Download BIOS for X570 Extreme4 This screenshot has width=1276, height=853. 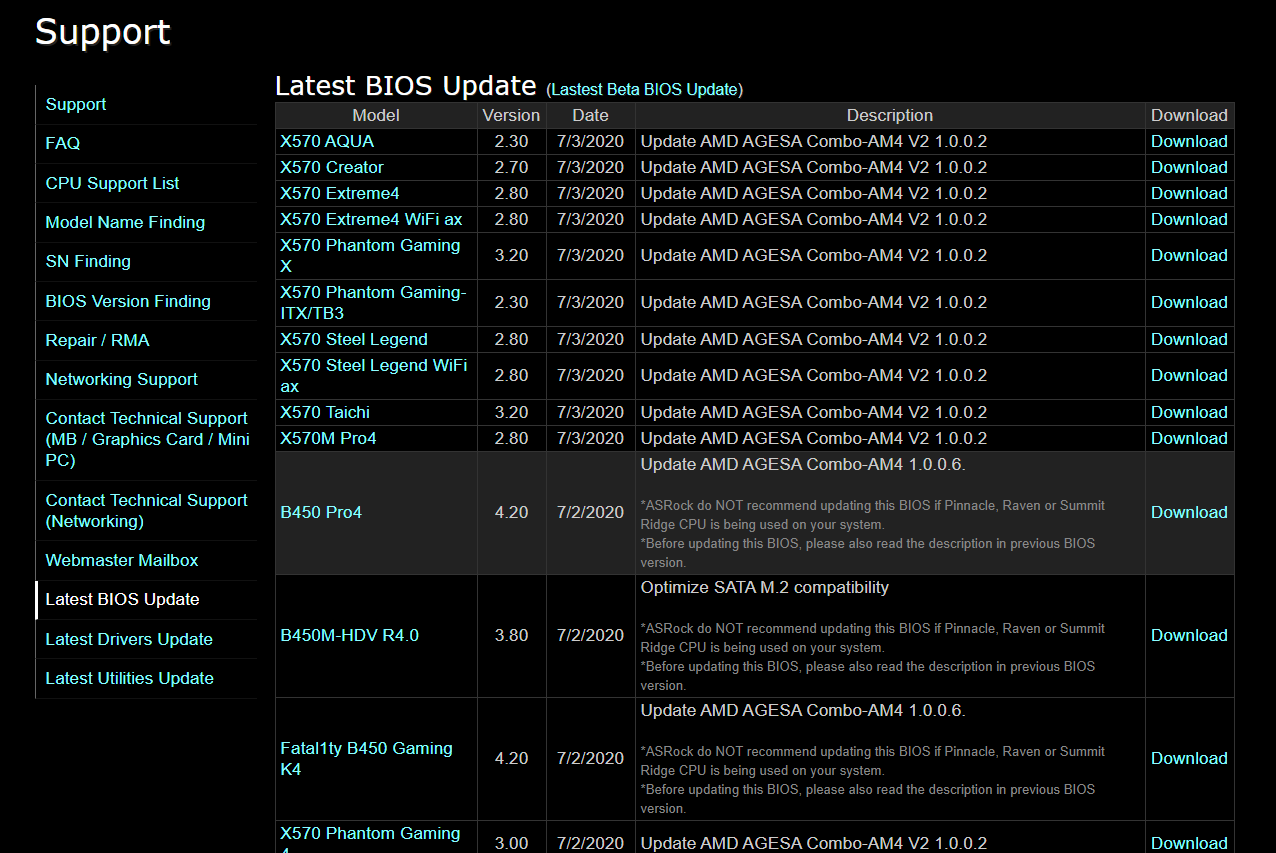[x=1189, y=193]
